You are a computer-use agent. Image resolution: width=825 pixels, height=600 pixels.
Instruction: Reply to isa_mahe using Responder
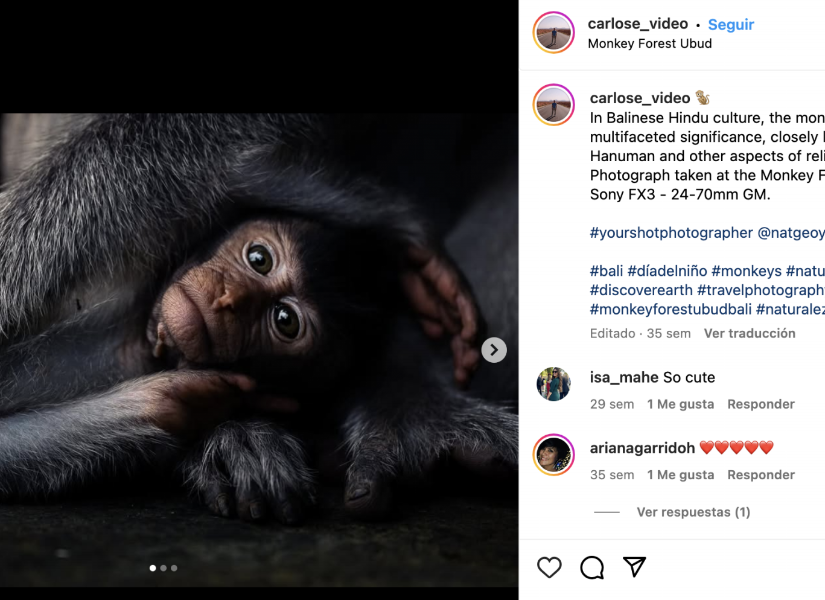(761, 404)
